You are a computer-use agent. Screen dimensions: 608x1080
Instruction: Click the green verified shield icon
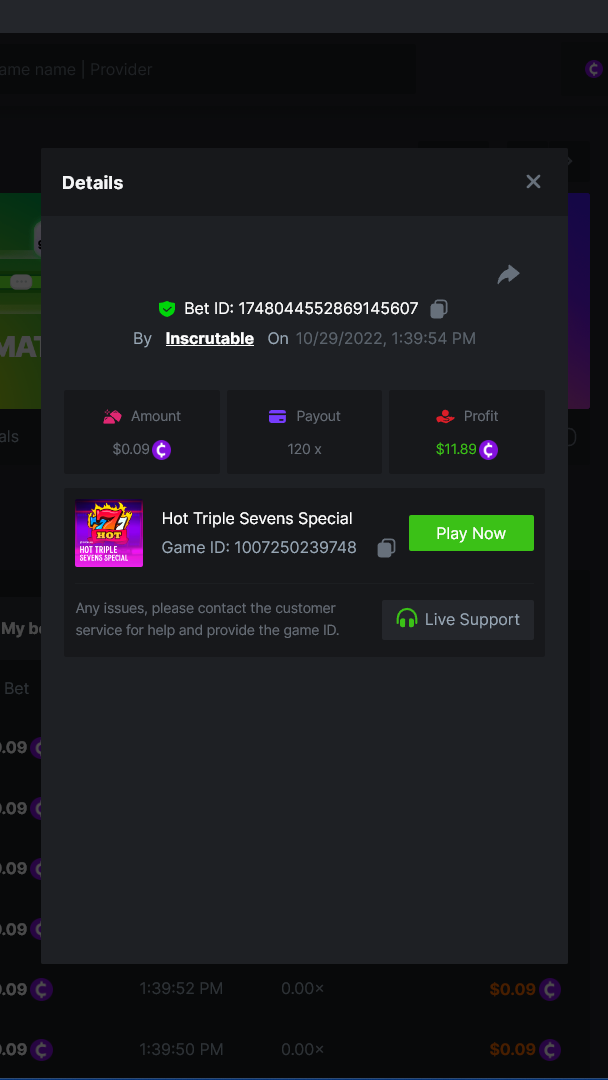167,309
